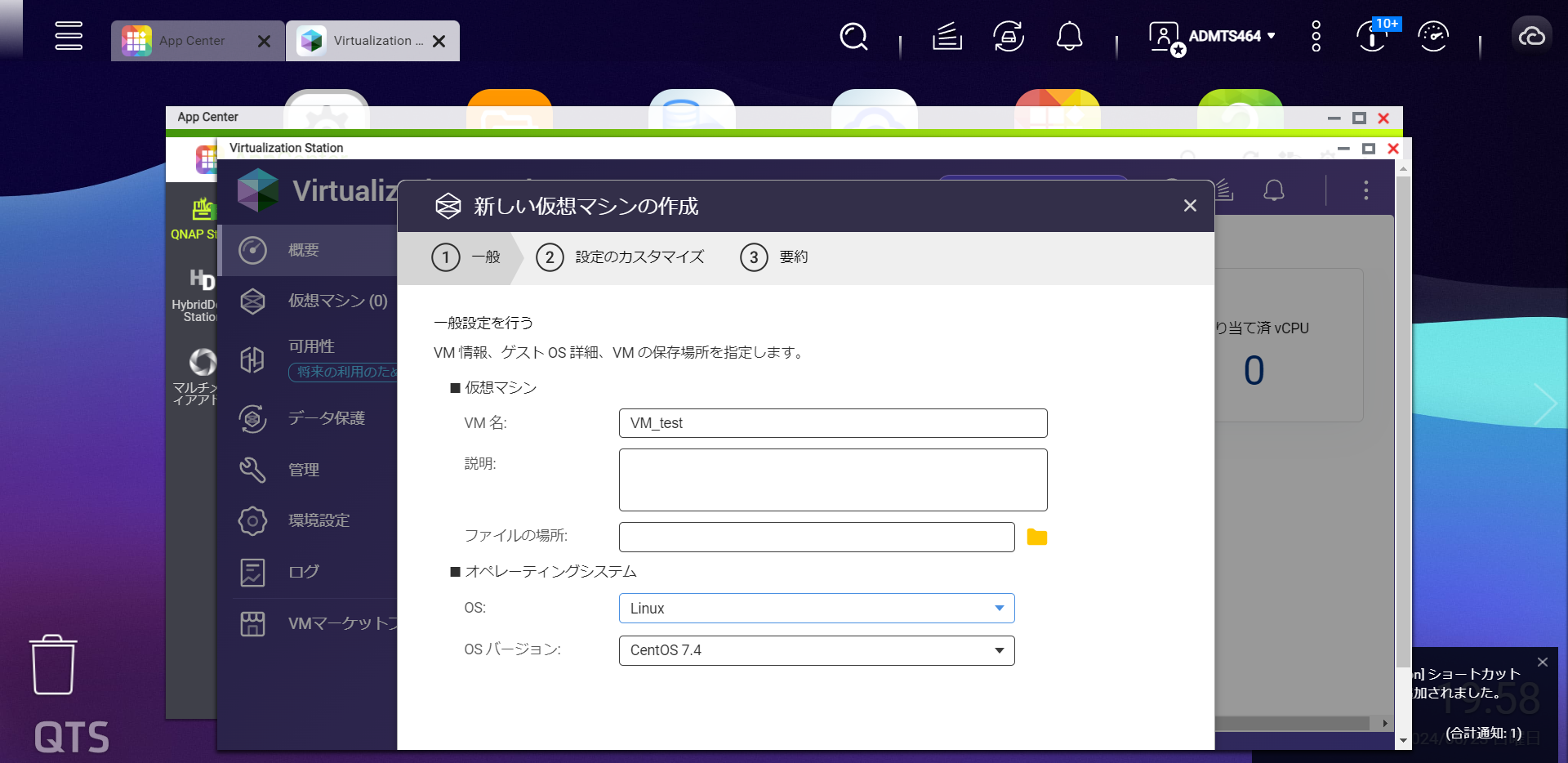Image resolution: width=1568 pixels, height=763 pixels.
Task: Click the VM 名 field containing VM_test
Action: point(833,423)
